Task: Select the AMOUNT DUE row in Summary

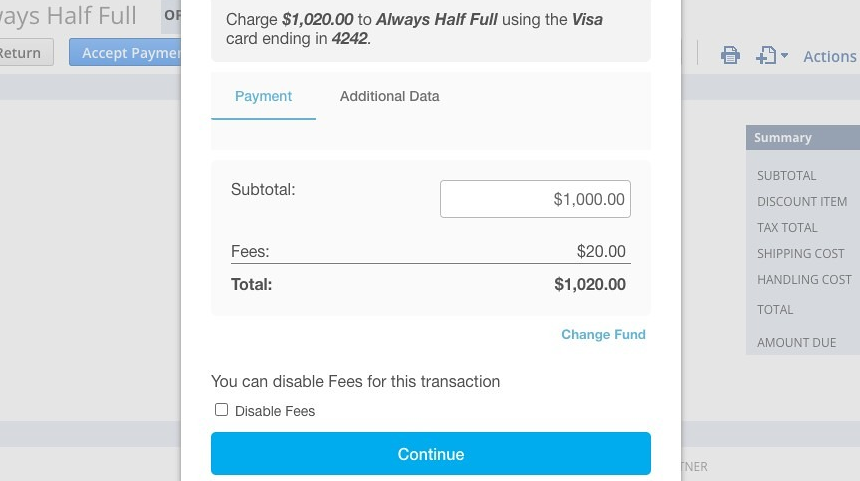Action: pyautogui.click(x=803, y=343)
